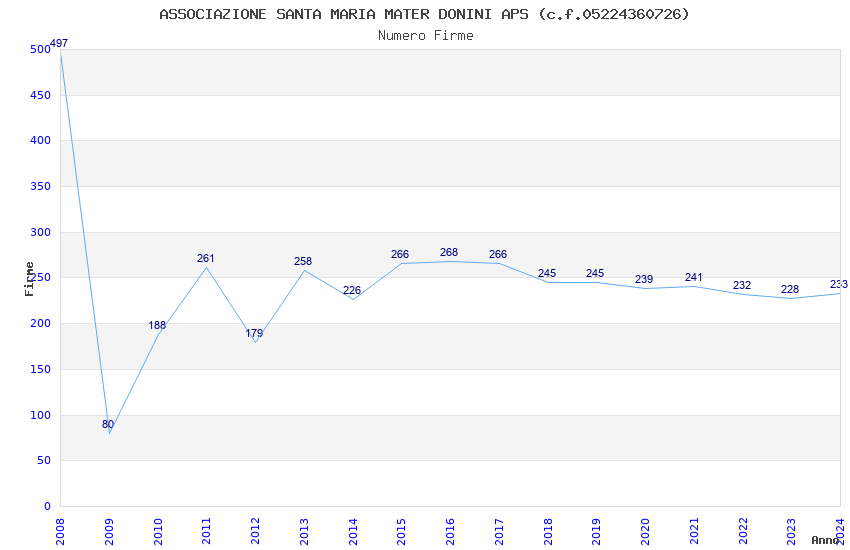Click the 2010 x-axis year label
The width and height of the screenshot is (850, 550).
coord(158,531)
